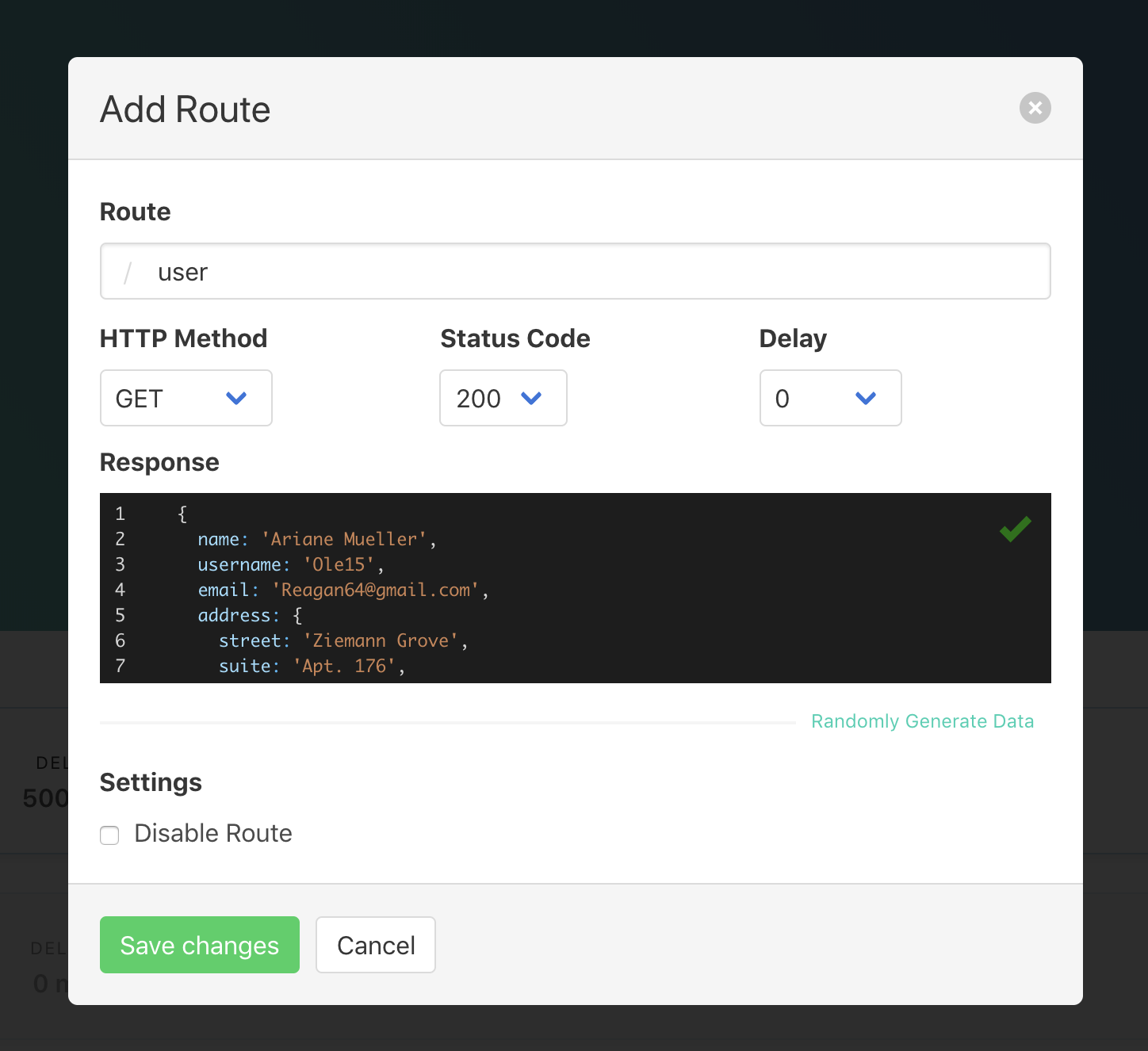
Task: Click the Disable Route label text
Action: click(213, 833)
